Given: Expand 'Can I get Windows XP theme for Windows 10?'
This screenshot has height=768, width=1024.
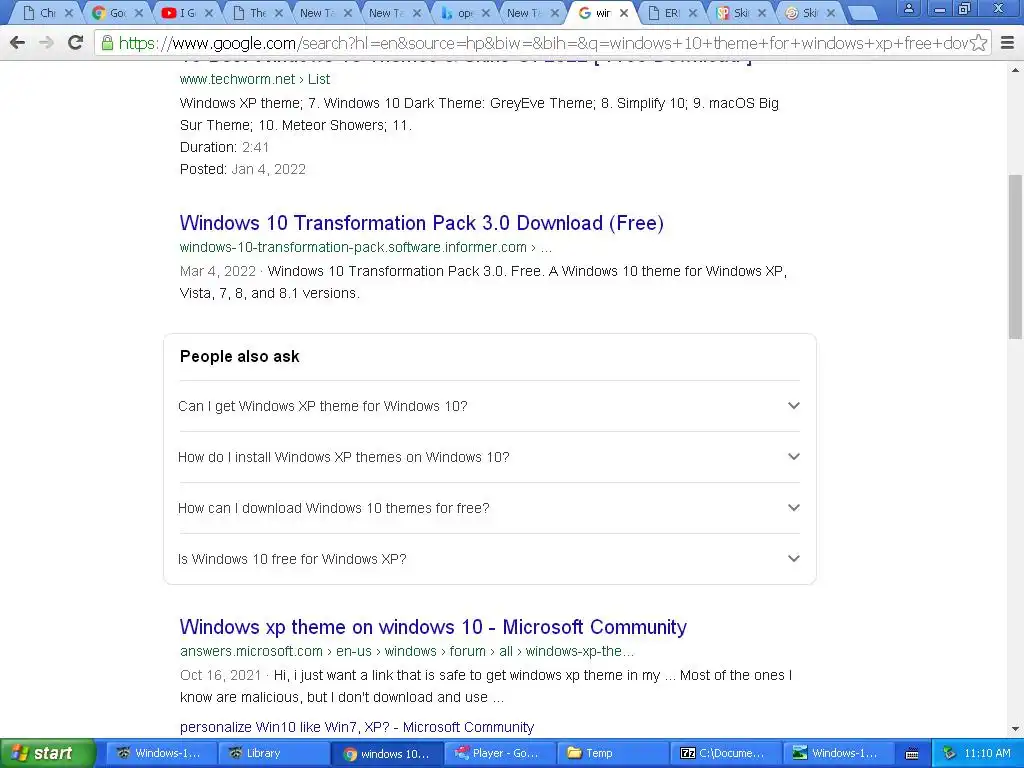Looking at the screenshot, I should point(489,406).
